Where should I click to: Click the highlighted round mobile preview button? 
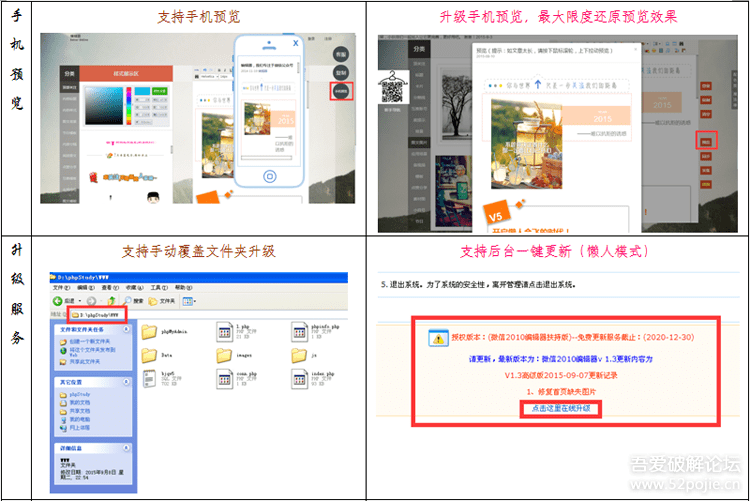341,91
